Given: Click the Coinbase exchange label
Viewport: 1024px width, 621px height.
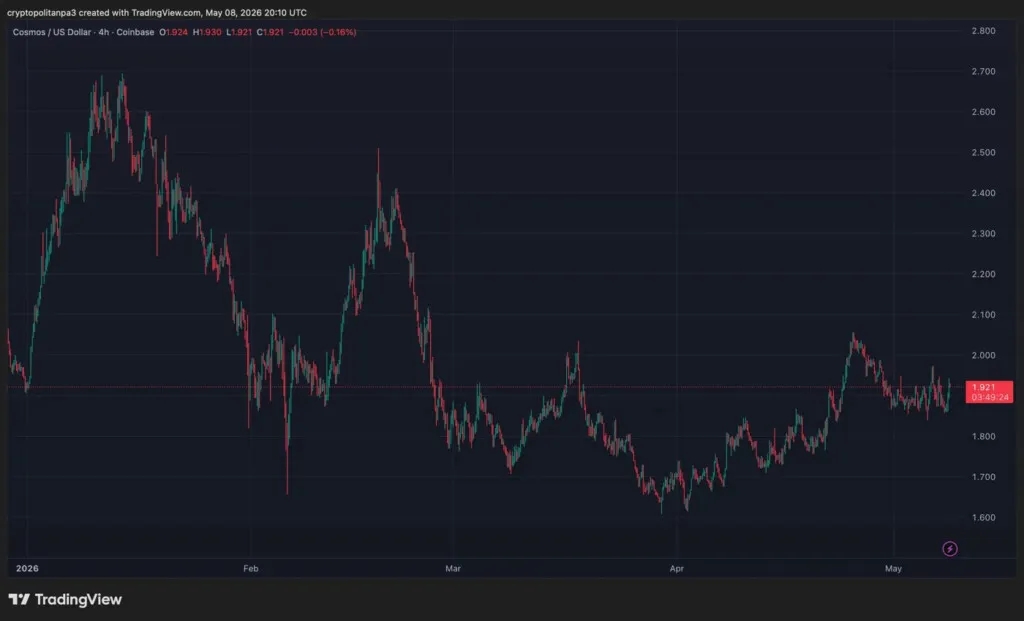Looking at the screenshot, I should pos(135,32).
